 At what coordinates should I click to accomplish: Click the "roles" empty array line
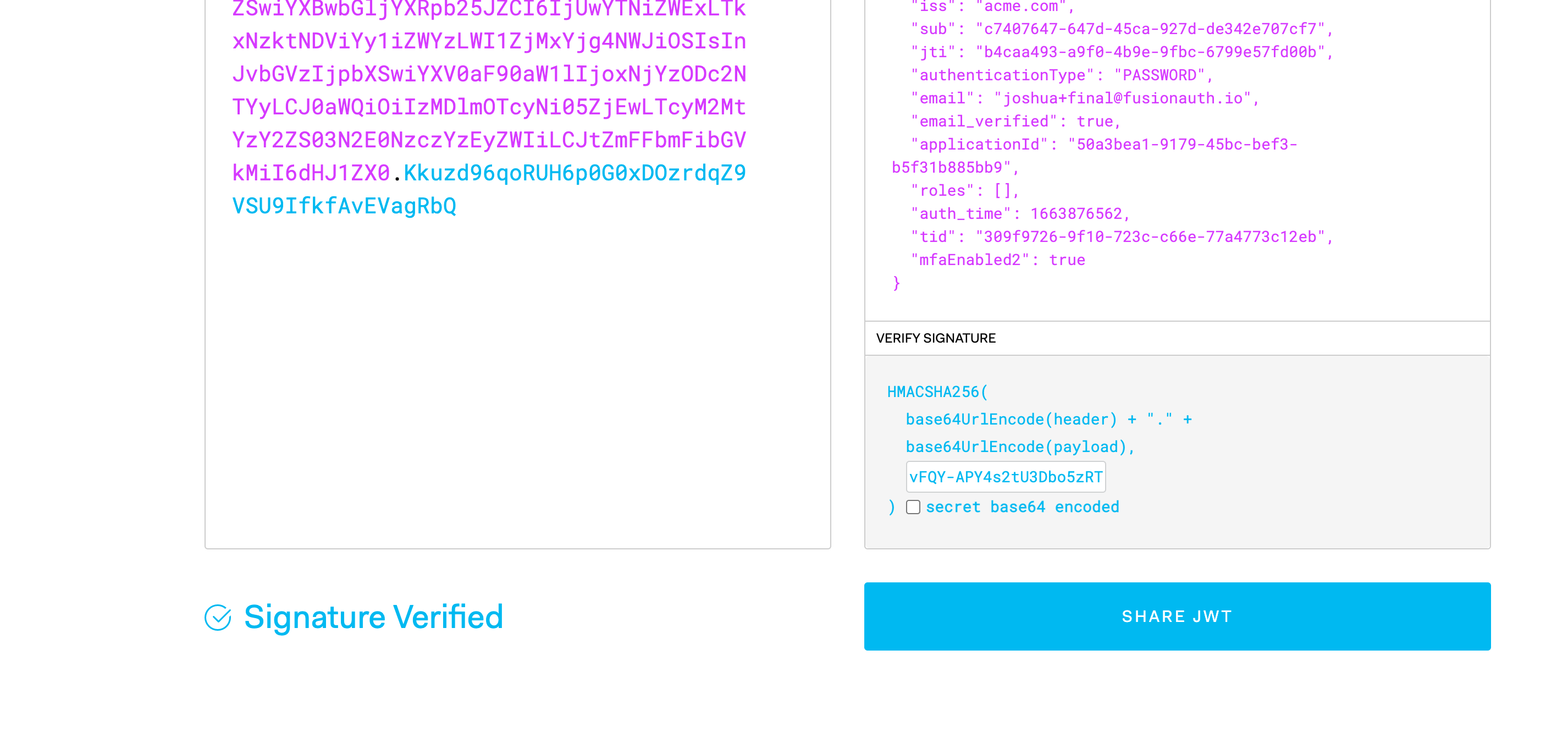point(964,191)
